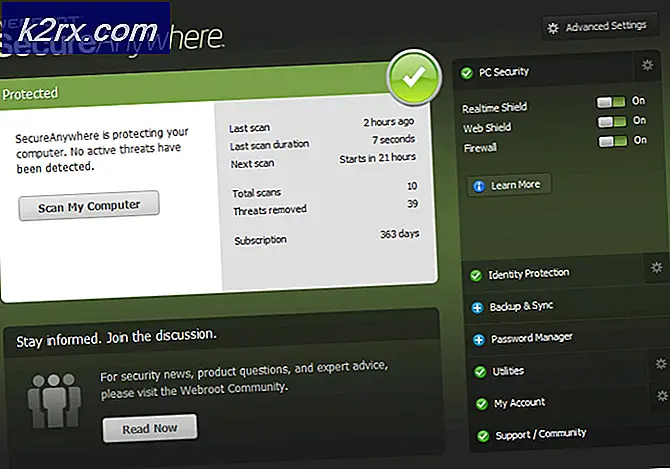The width and height of the screenshot is (670, 469).
Task: Click the '7 seconds' scan duration value
Action: click(x=394, y=140)
